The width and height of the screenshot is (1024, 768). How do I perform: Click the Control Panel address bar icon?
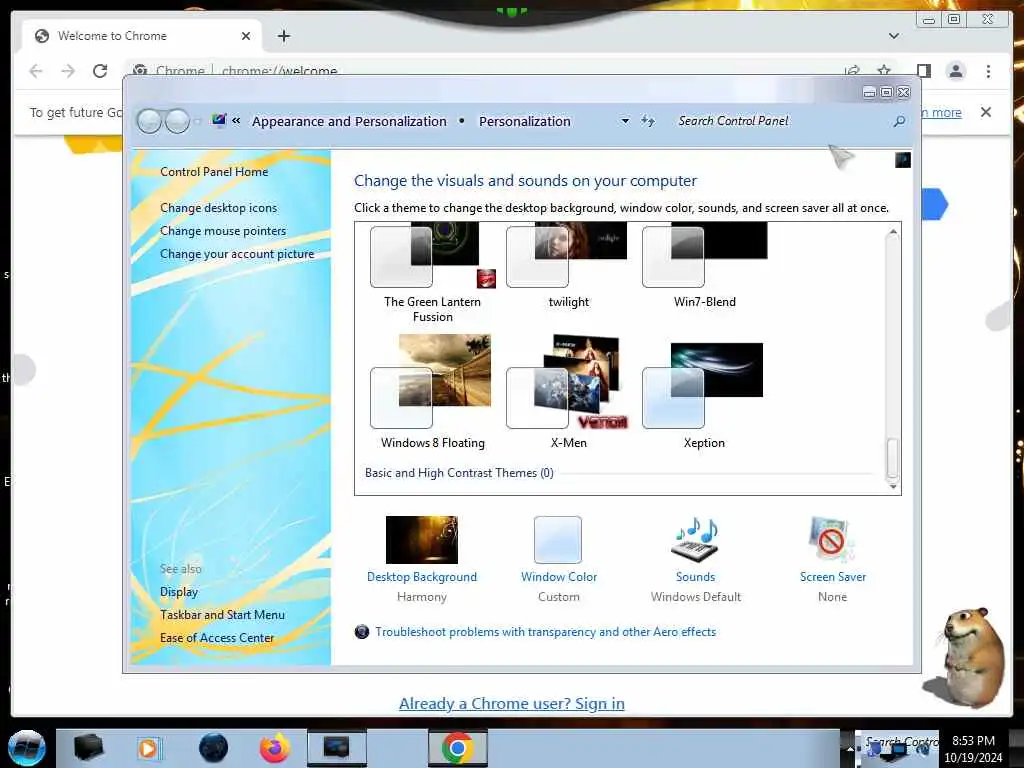pyautogui.click(x=219, y=120)
